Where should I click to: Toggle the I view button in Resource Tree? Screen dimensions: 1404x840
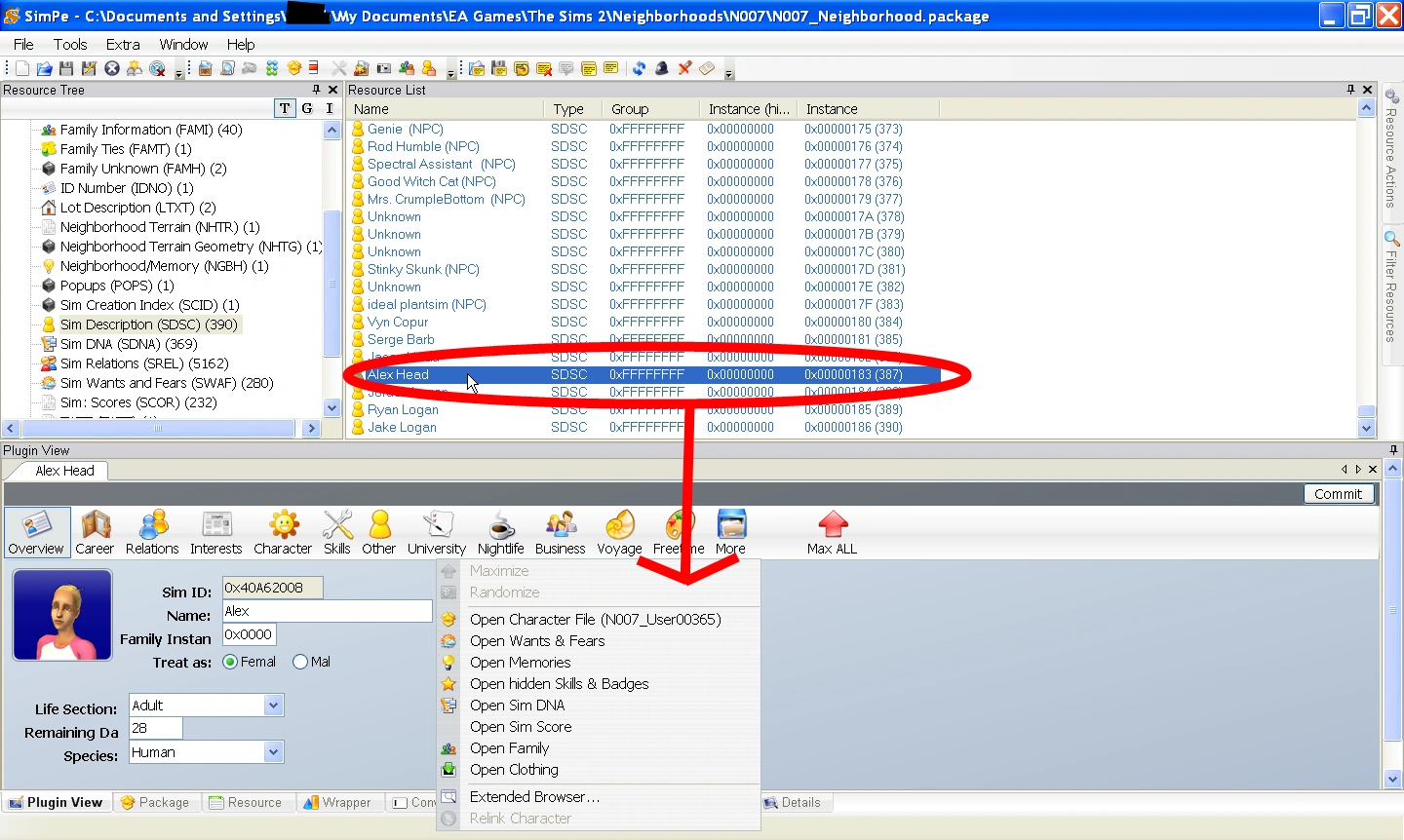click(x=330, y=108)
